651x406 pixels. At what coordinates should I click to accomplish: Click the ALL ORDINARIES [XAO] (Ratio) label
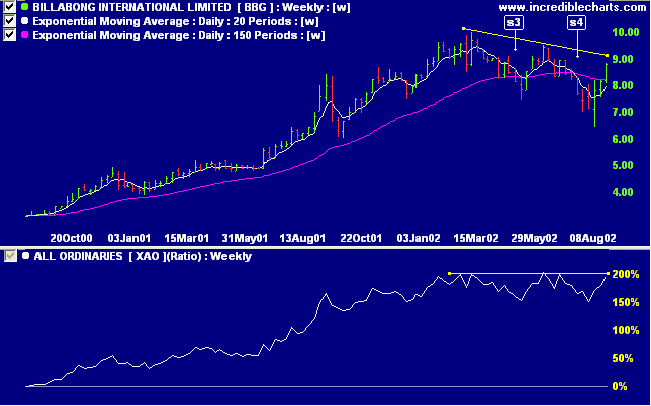coord(142,256)
